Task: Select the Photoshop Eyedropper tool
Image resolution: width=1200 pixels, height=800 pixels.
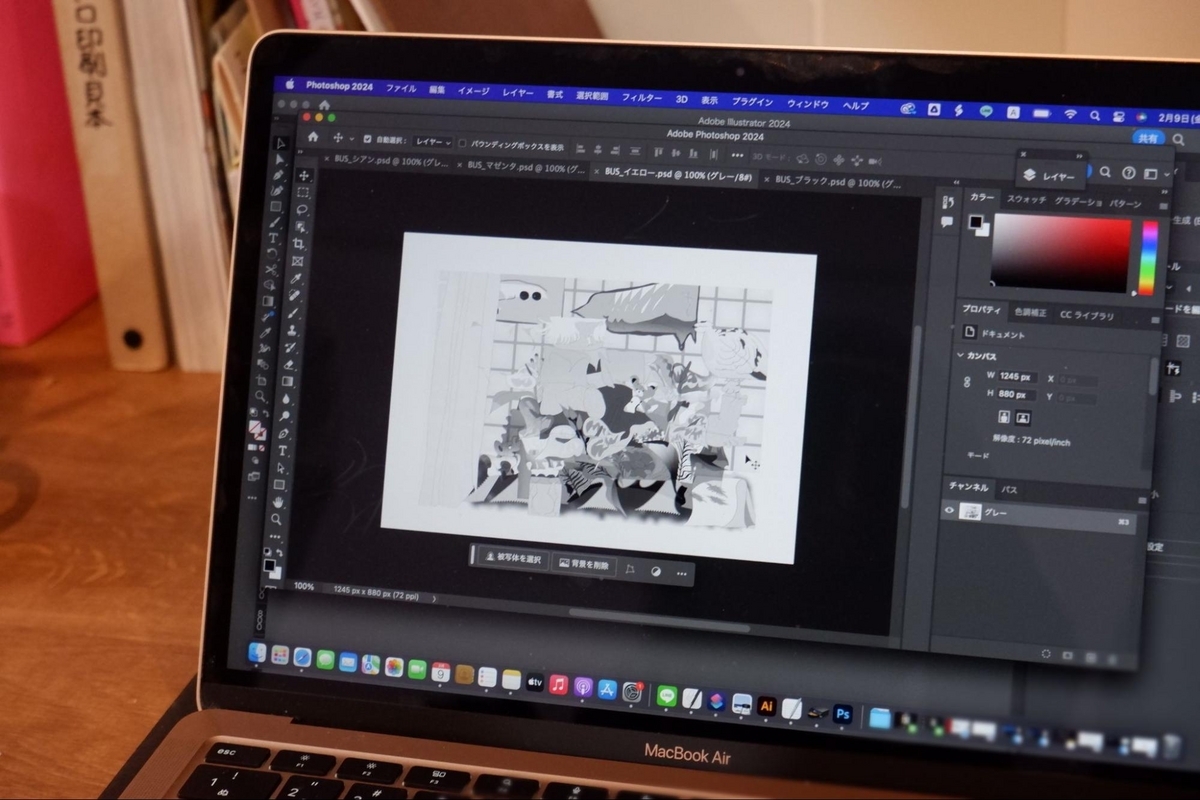Action: 296,279
